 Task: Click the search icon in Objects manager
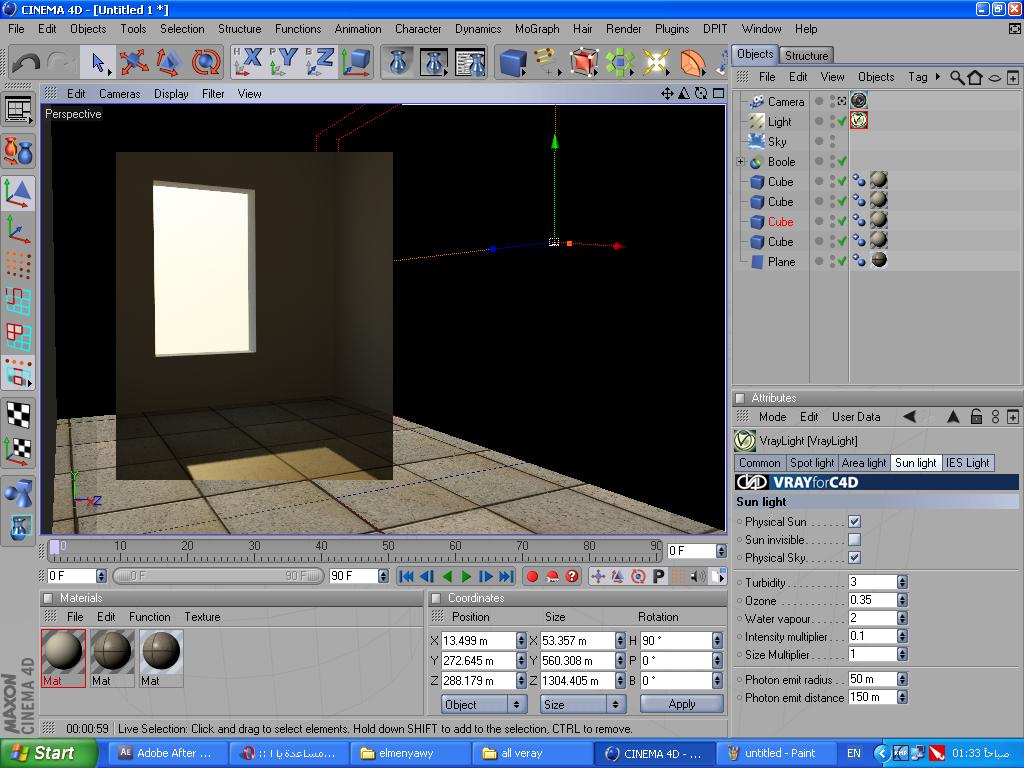click(957, 78)
